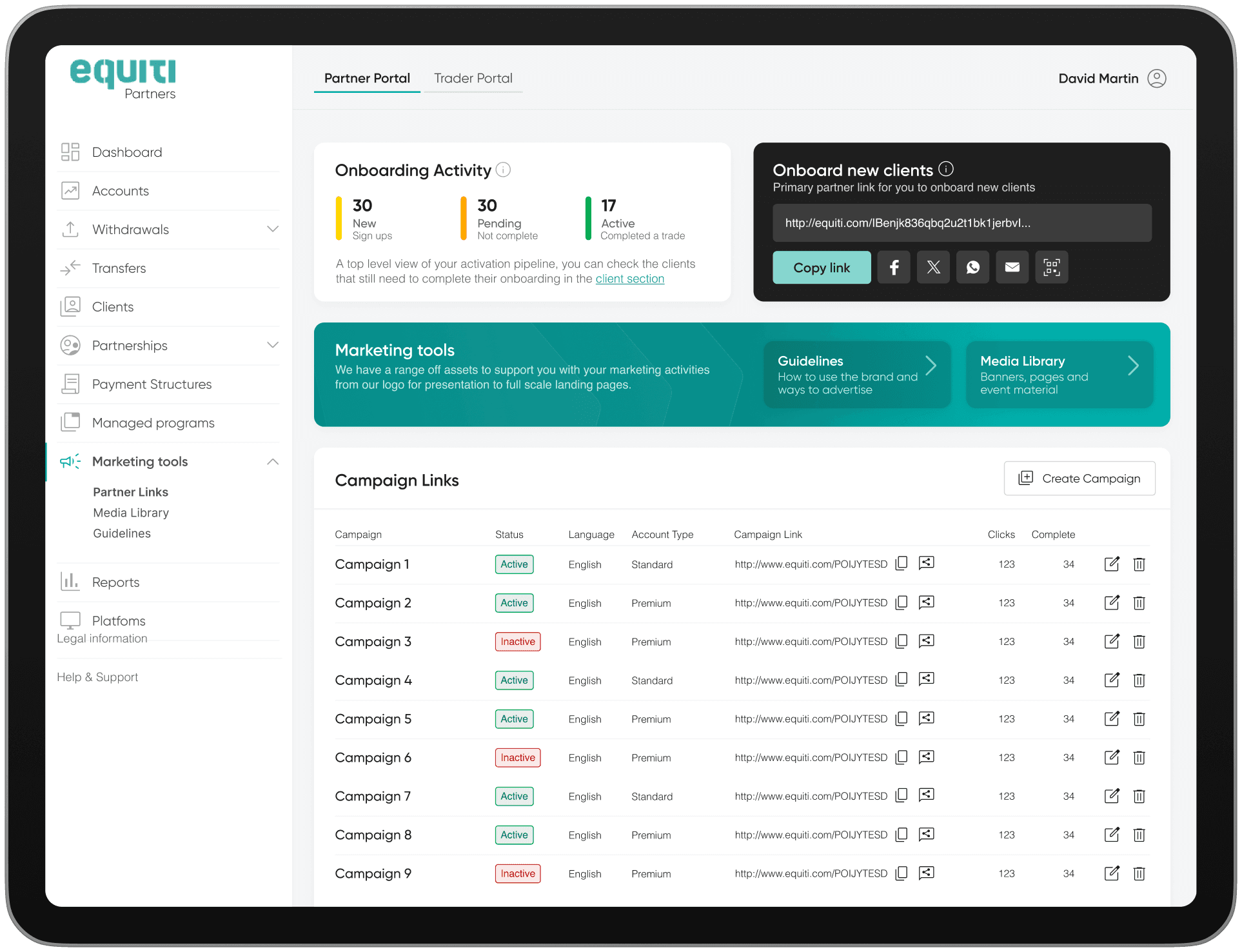Click the Create Campaign button

click(1079, 478)
